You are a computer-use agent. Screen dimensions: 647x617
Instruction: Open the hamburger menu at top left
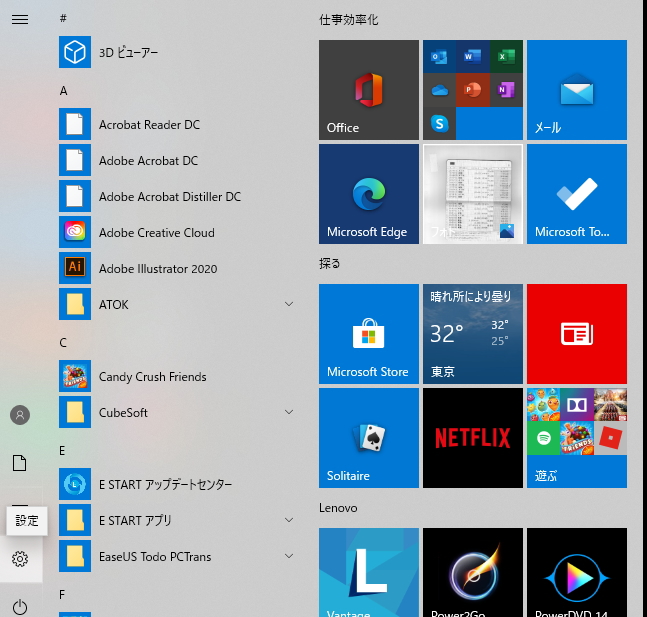[x=20, y=19]
